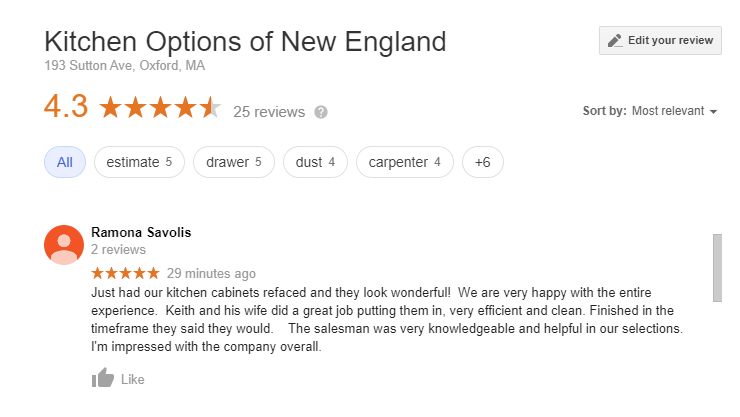Click the Kitchen Options of New England title
Screen dimensions: 740x417
point(245,42)
